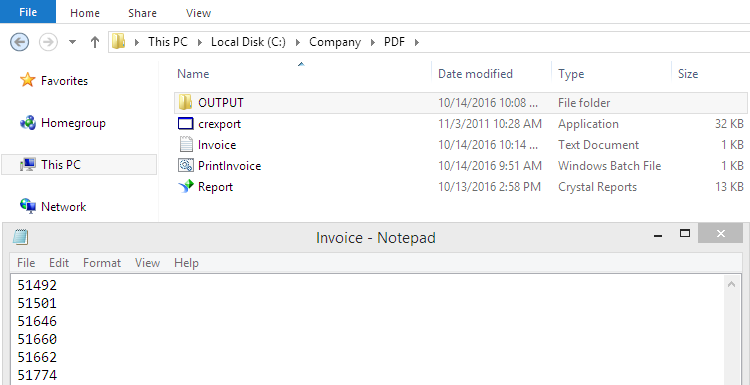
Task: Click the Favorites star icon
Action: [x=28, y=80]
